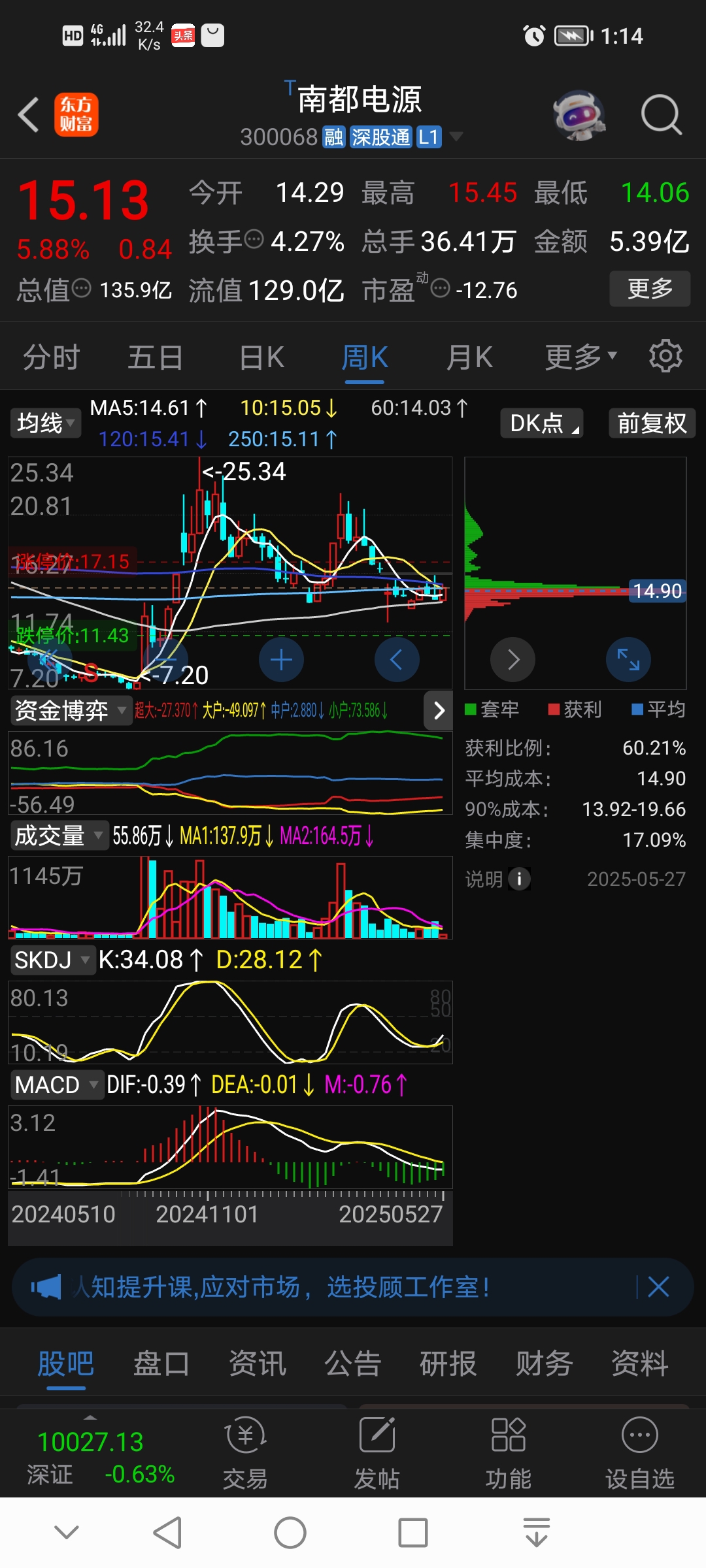Open the robot assistant avatar
Viewport: 706px width, 1568px height.
[x=579, y=115]
